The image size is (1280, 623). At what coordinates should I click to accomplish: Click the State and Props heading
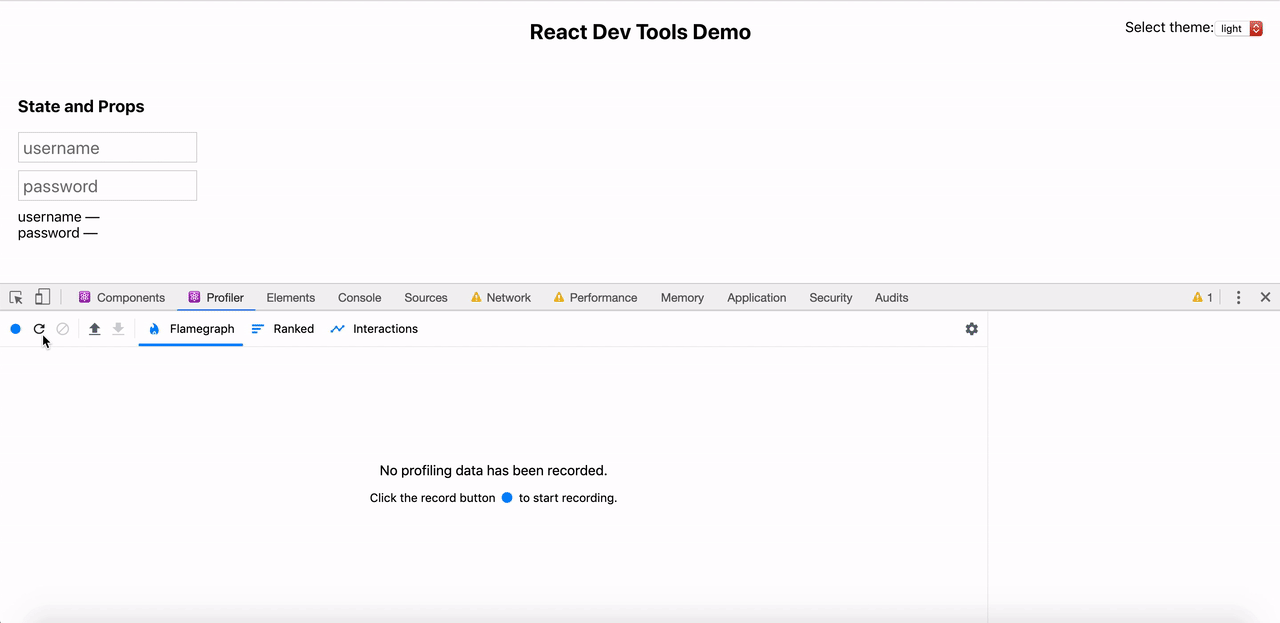pos(81,107)
